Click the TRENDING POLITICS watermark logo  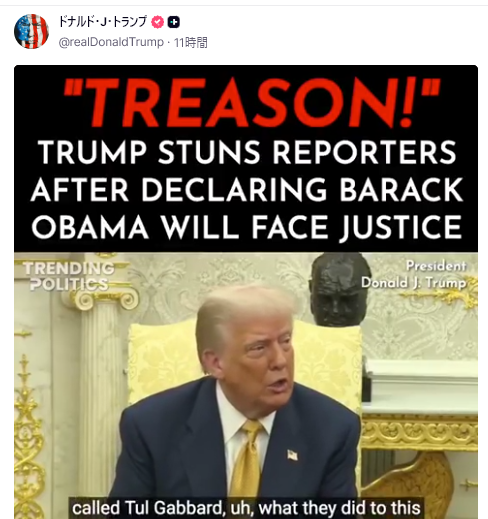click(x=69, y=276)
